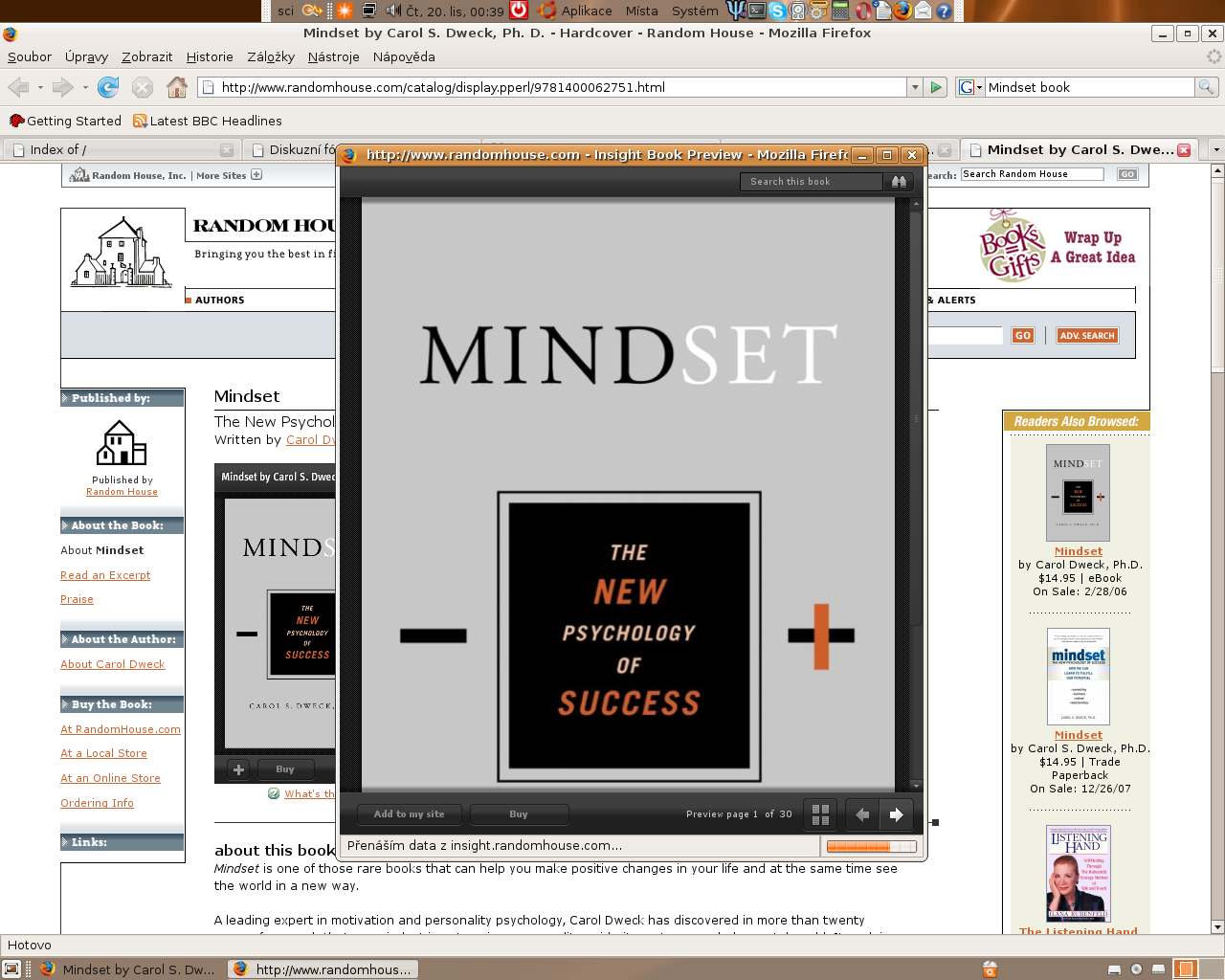Open the Praise link
The image size is (1225, 980).
[77, 599]
